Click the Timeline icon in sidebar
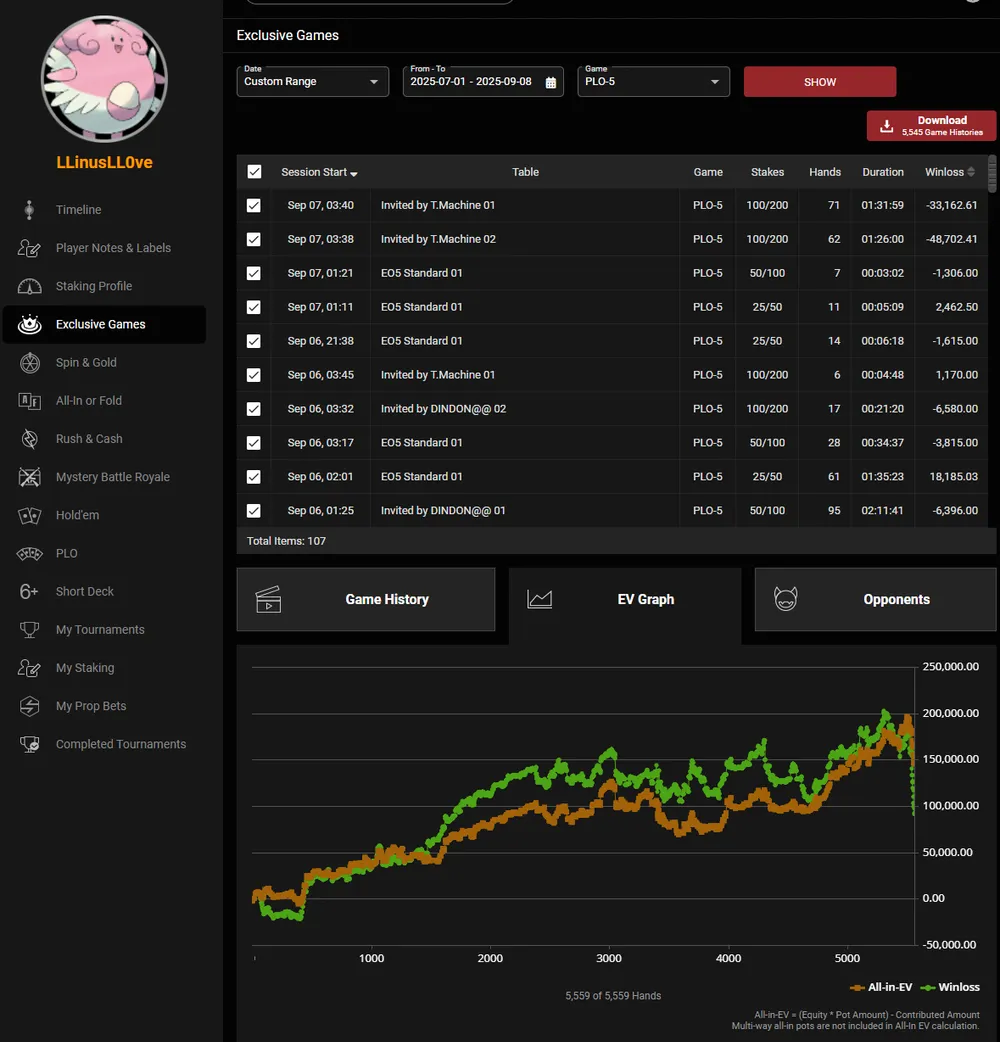 click(29, 210)
